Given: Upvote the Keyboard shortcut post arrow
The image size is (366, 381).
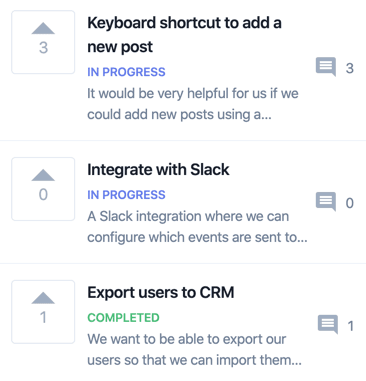Looking at the screenshot, I should point(43,28).
